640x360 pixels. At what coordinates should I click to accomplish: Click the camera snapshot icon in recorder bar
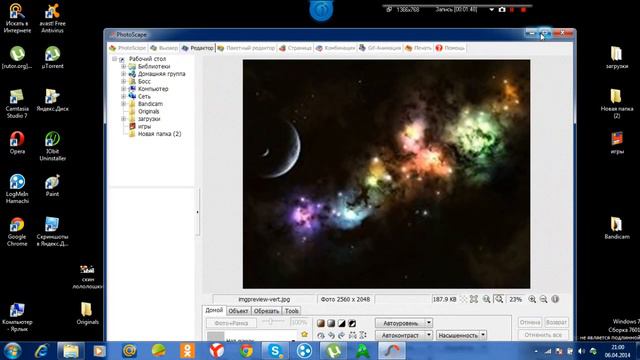point(502,9)
